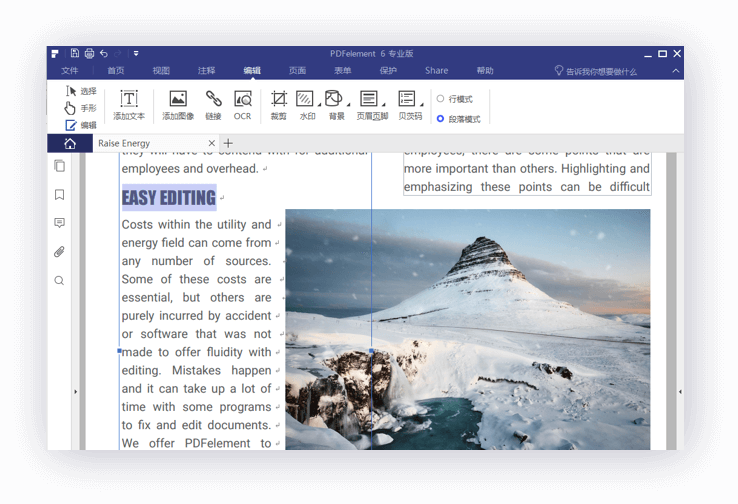
Task: Click the line 'employees and overhead.'
Action: (190, 169)
